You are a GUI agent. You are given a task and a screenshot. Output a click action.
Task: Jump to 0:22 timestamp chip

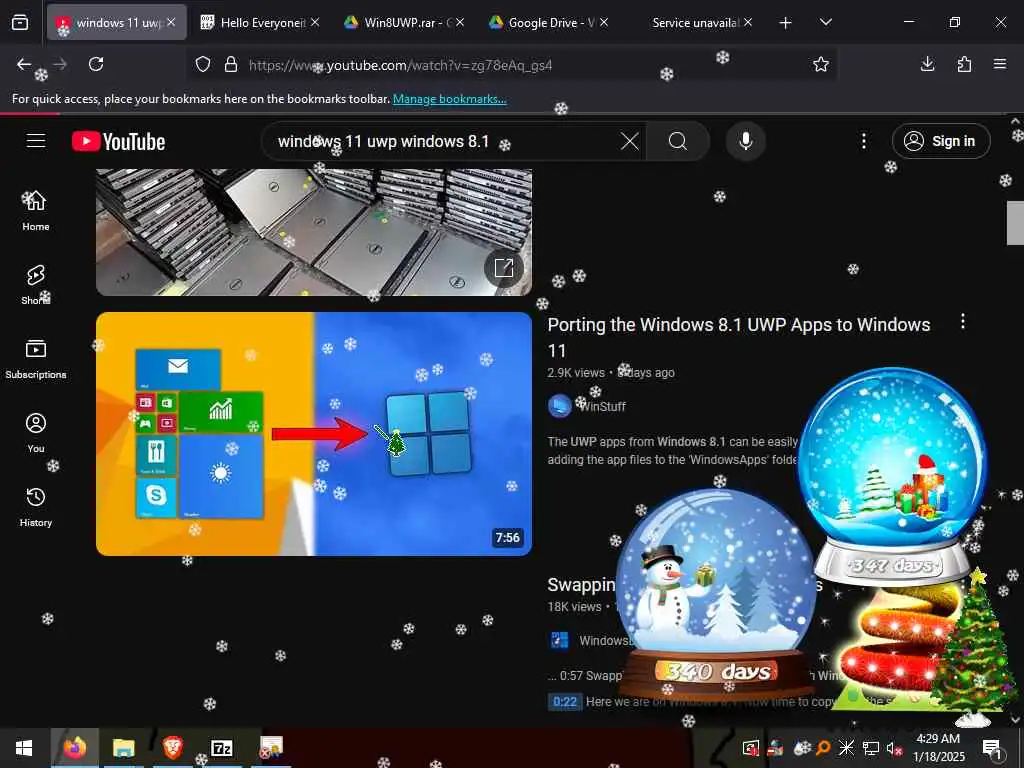565,701
